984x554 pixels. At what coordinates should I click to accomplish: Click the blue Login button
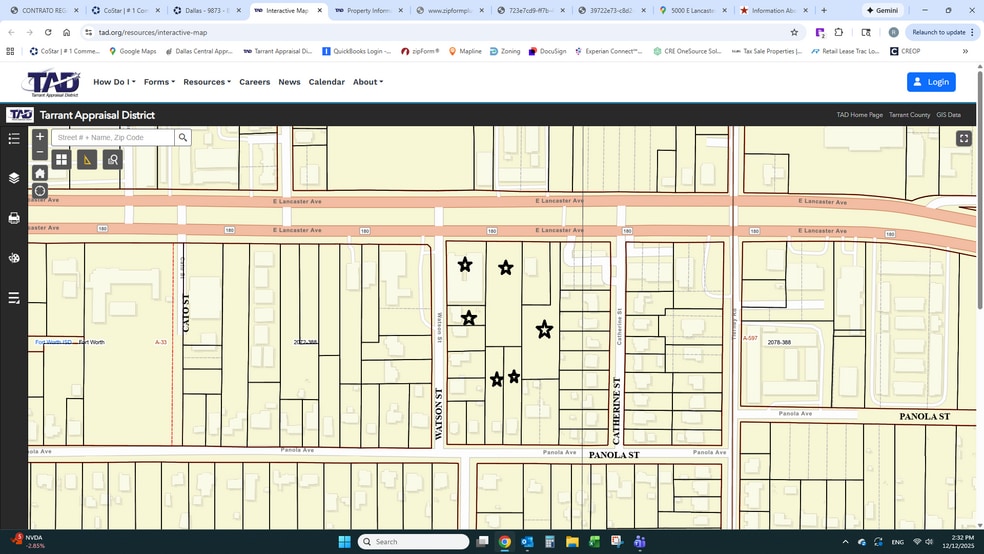931,82
